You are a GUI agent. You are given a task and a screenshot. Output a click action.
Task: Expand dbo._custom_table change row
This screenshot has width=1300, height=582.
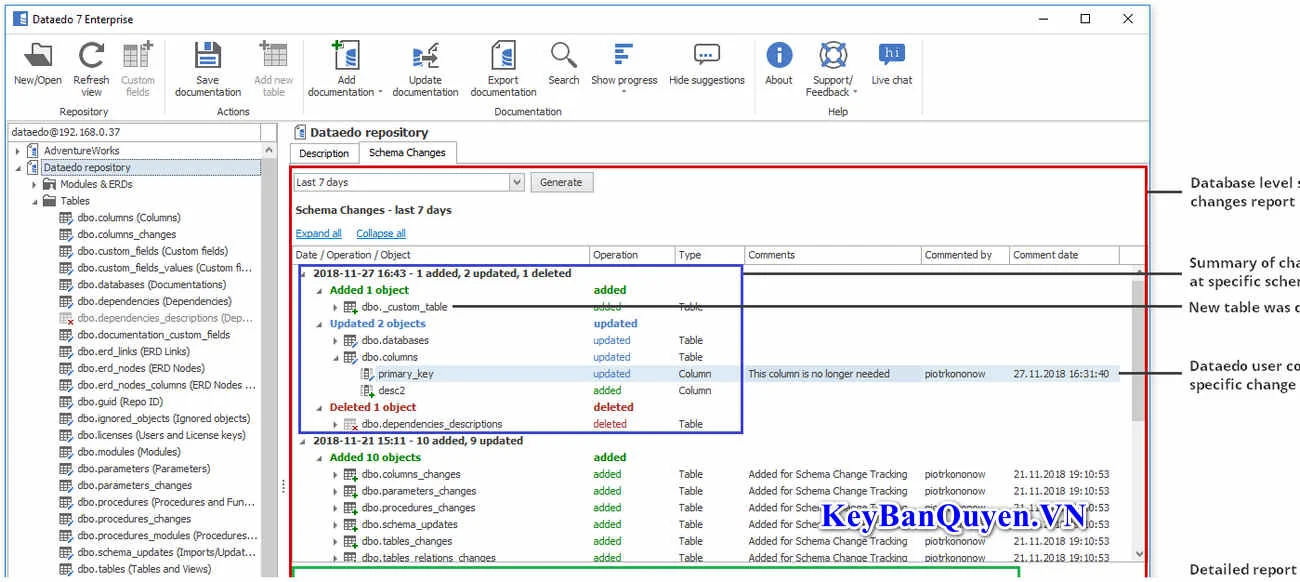tap(335, 307)
